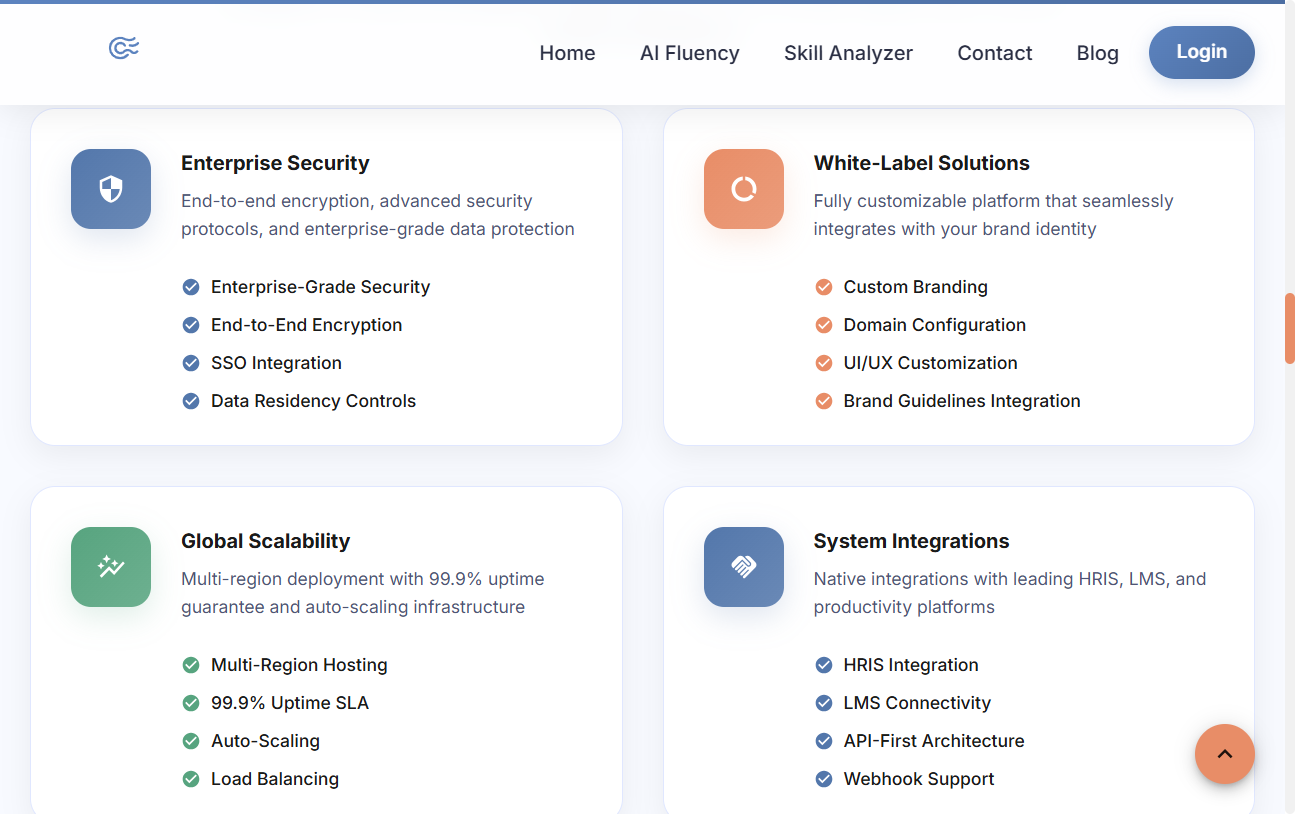
Task: Click the checkmark beside Custom Branding
Action: click(x=823, y=287)
